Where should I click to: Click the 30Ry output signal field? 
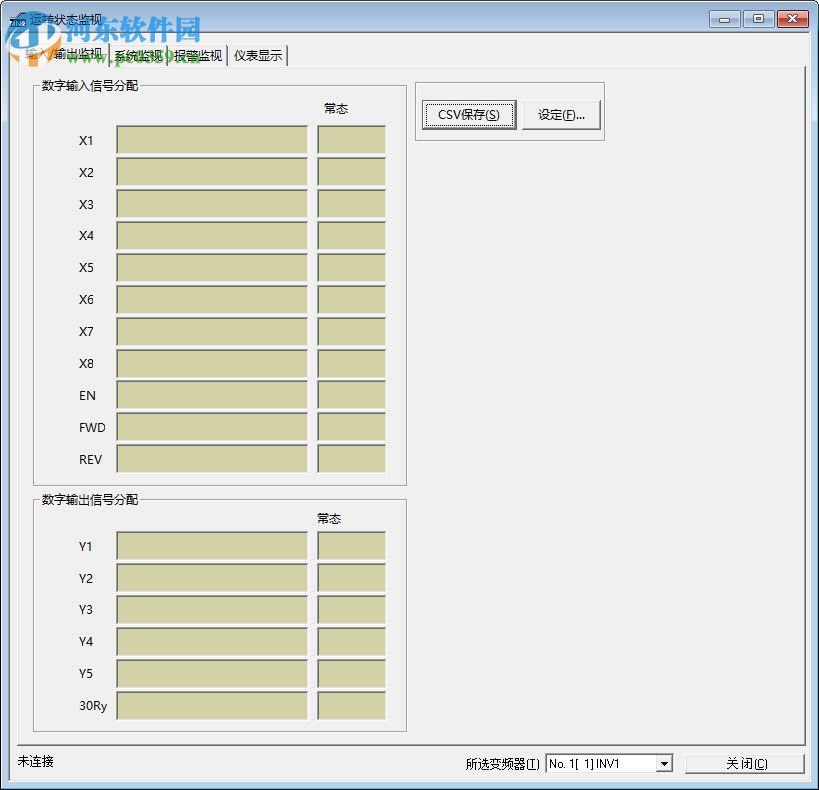(x=210, y=705)
